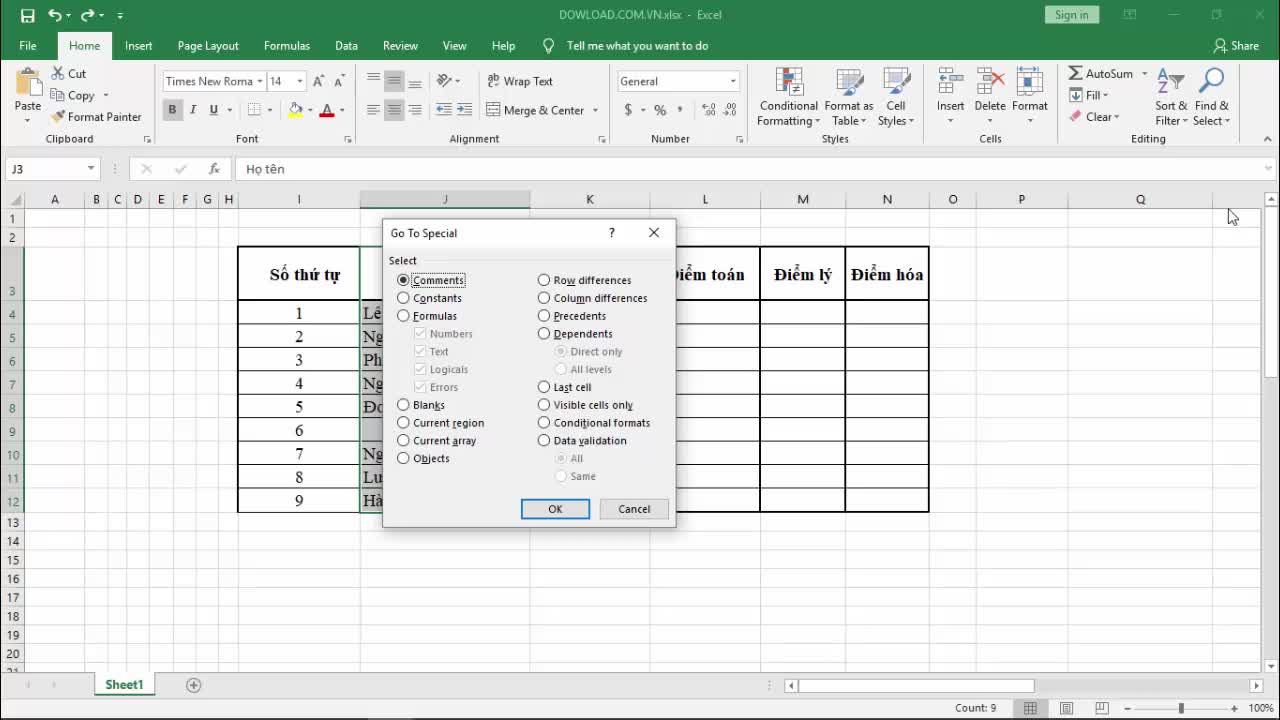
Task: Click the Cut scissors icon
Action: tap(57, 74)
